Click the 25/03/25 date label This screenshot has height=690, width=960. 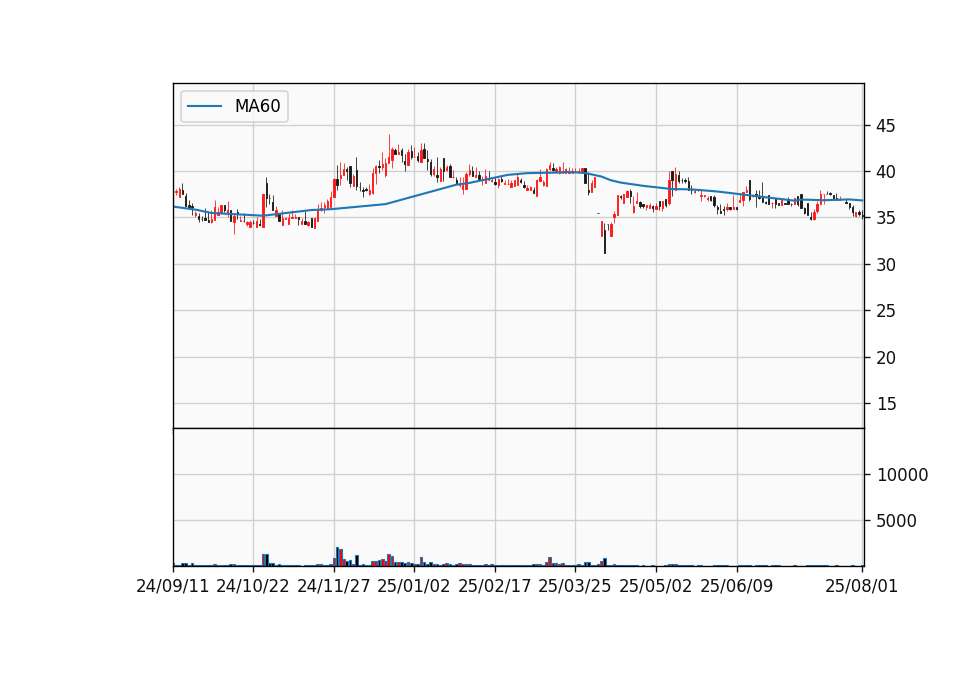coord(575,586)
